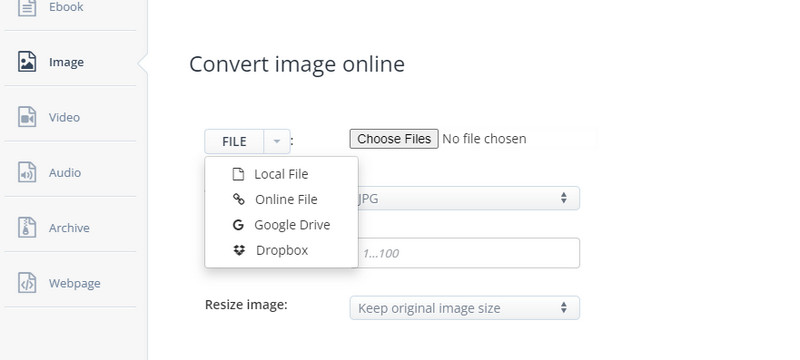Choose Online File from dropdown menu
Screen dimensions: 800x360
tap(281, 199)
